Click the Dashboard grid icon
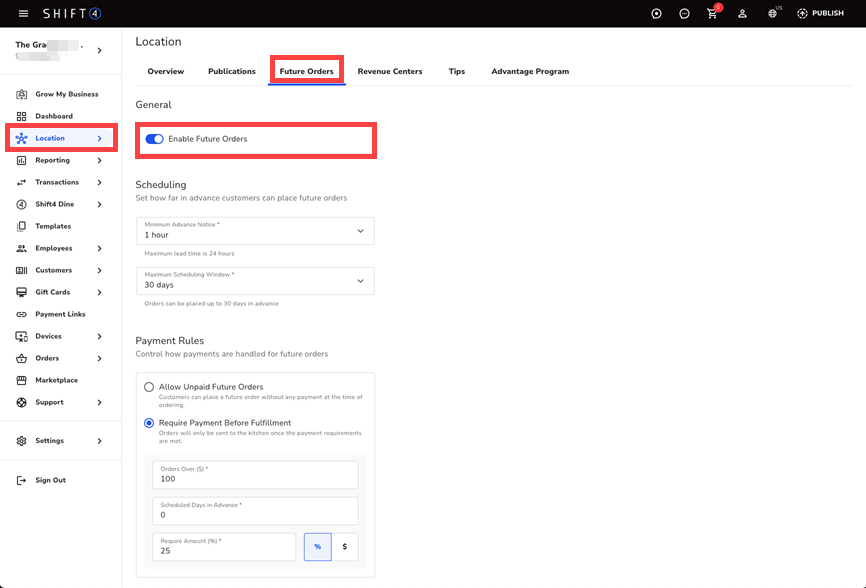Image resolution: width=866 pixels, height=588 pixels. tap(22, 116)
